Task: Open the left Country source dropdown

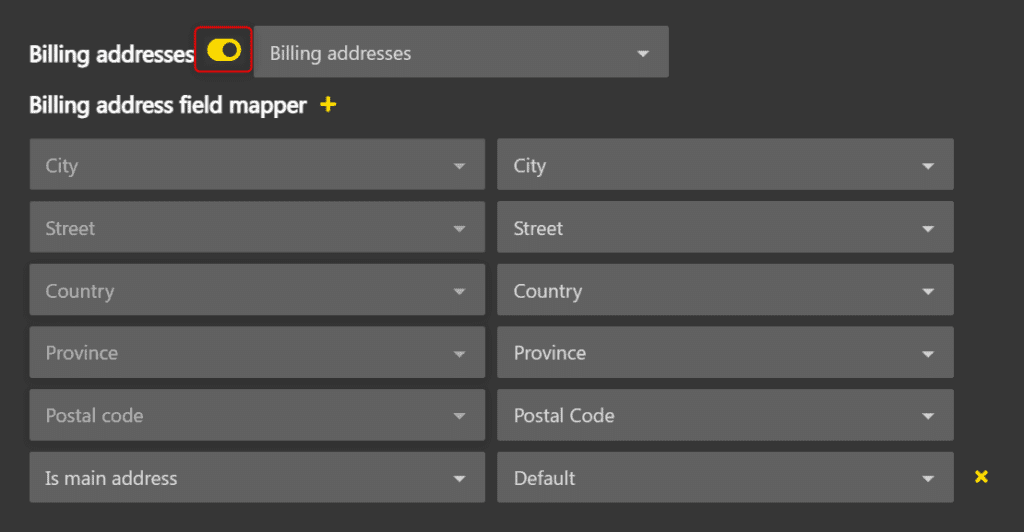Action: [256, 291]
